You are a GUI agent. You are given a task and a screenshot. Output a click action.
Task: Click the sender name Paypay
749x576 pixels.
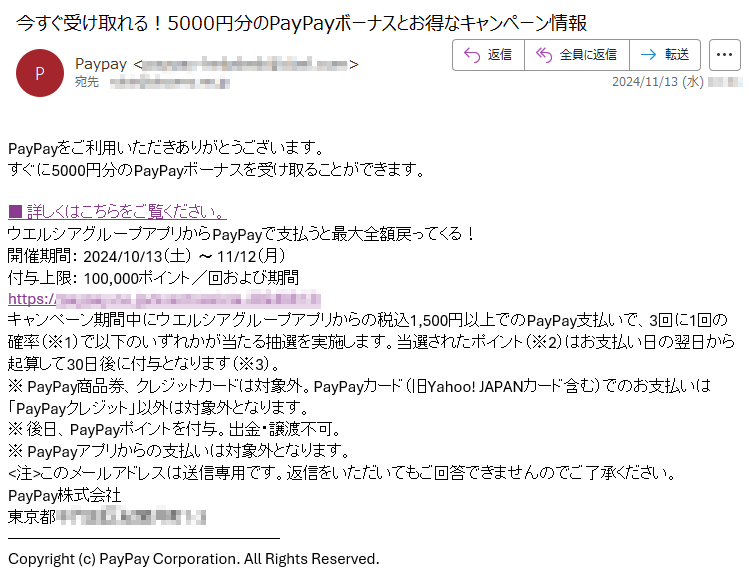[x=101, y=64]
